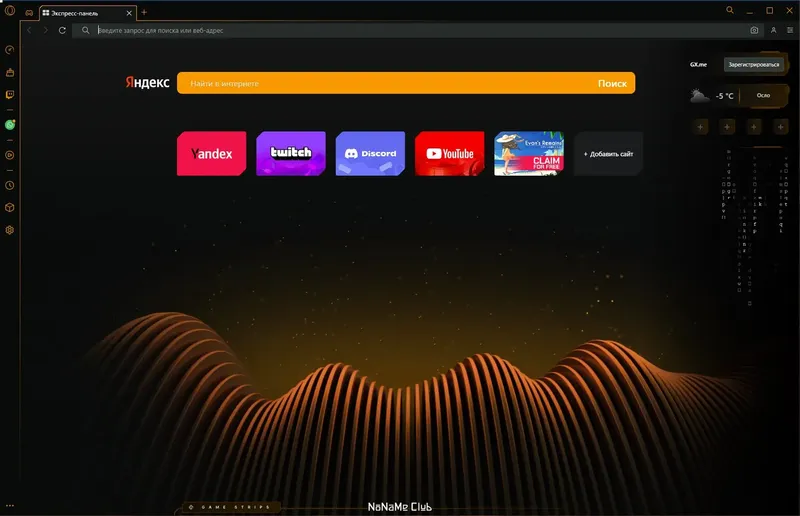The width and height of the screenshot is (800, 516).
Task: Click the magnifier icon in address bar
Action: tap(86, 30)
